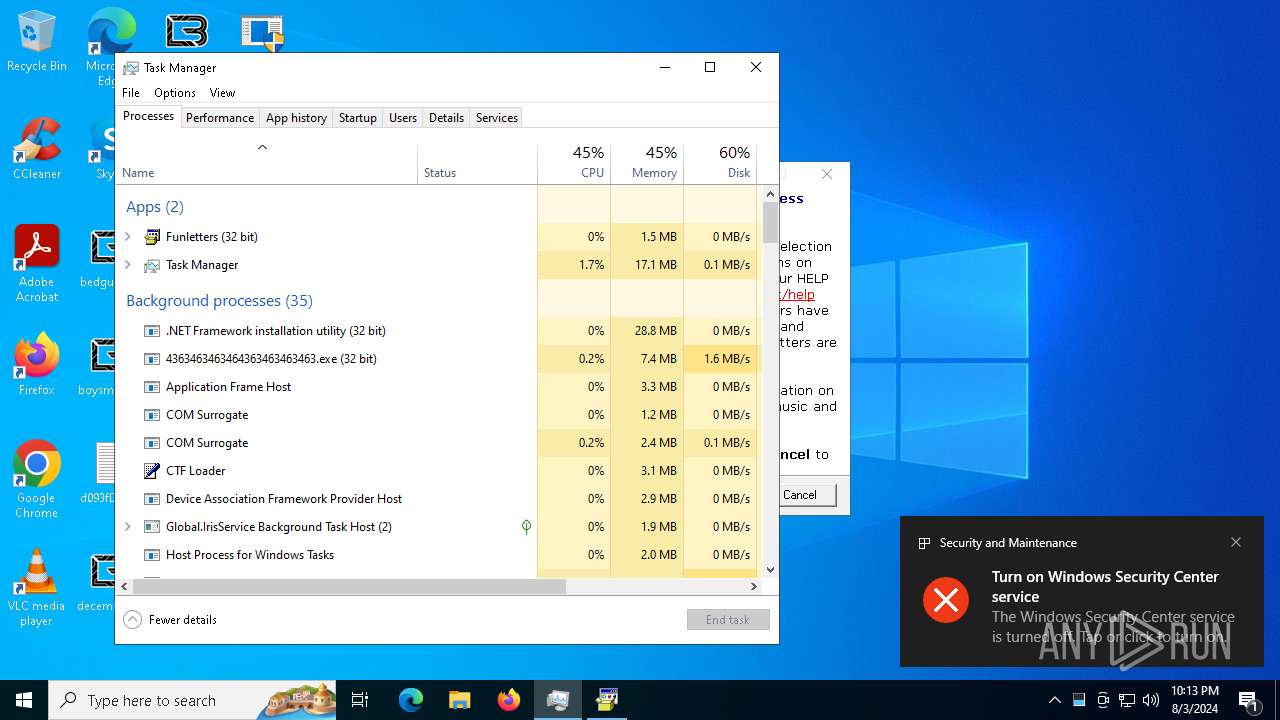Click the Task Manager process row icon
Image resolution: width=1280 pixels, height=720 pixels.
click(152, 265)
